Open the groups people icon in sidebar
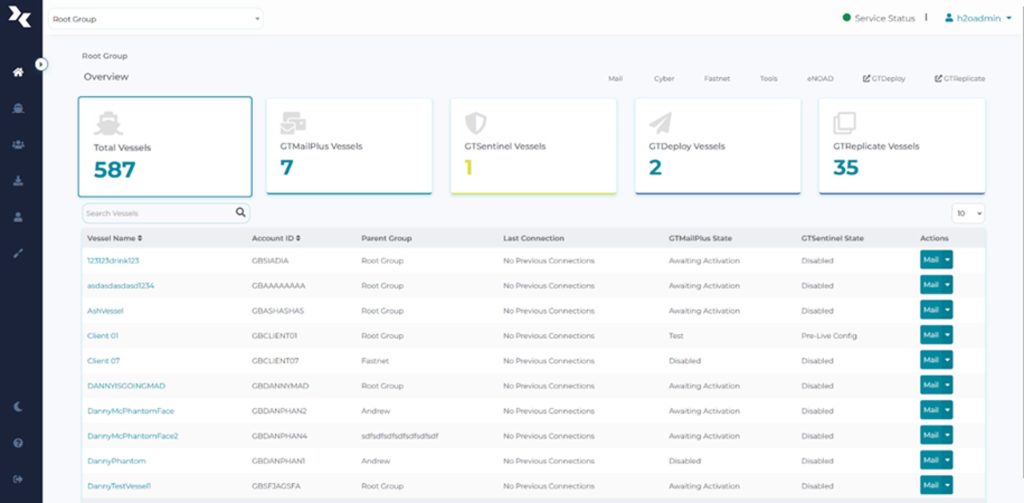The image size is (1024, 503). (x=18, y=144)
